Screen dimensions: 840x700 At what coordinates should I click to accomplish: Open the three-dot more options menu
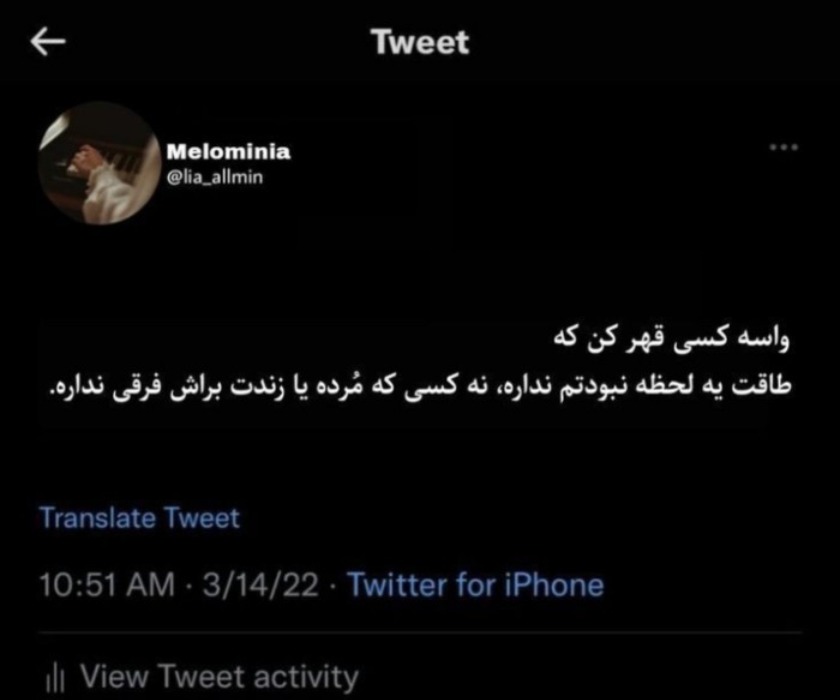[784, 147]
